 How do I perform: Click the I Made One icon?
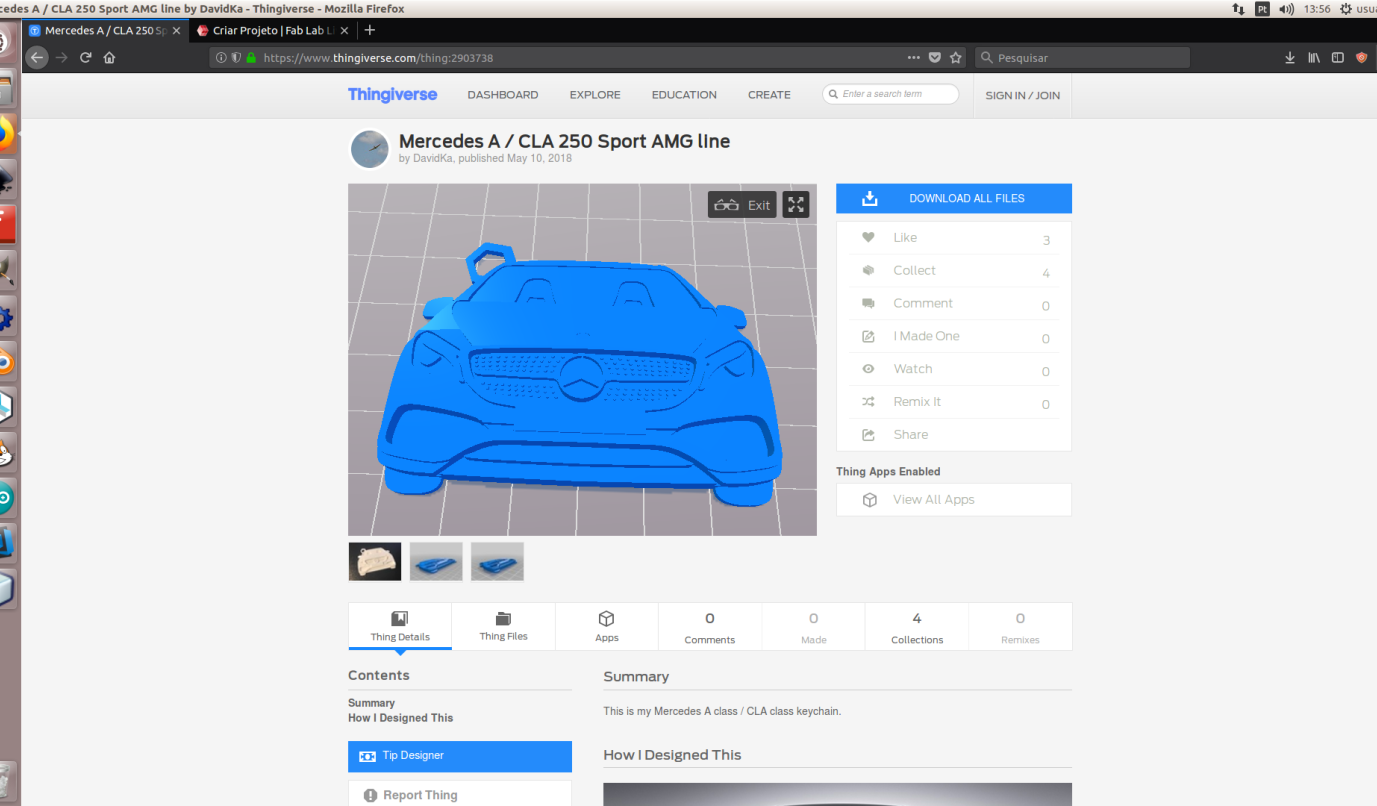click(868, 337)
